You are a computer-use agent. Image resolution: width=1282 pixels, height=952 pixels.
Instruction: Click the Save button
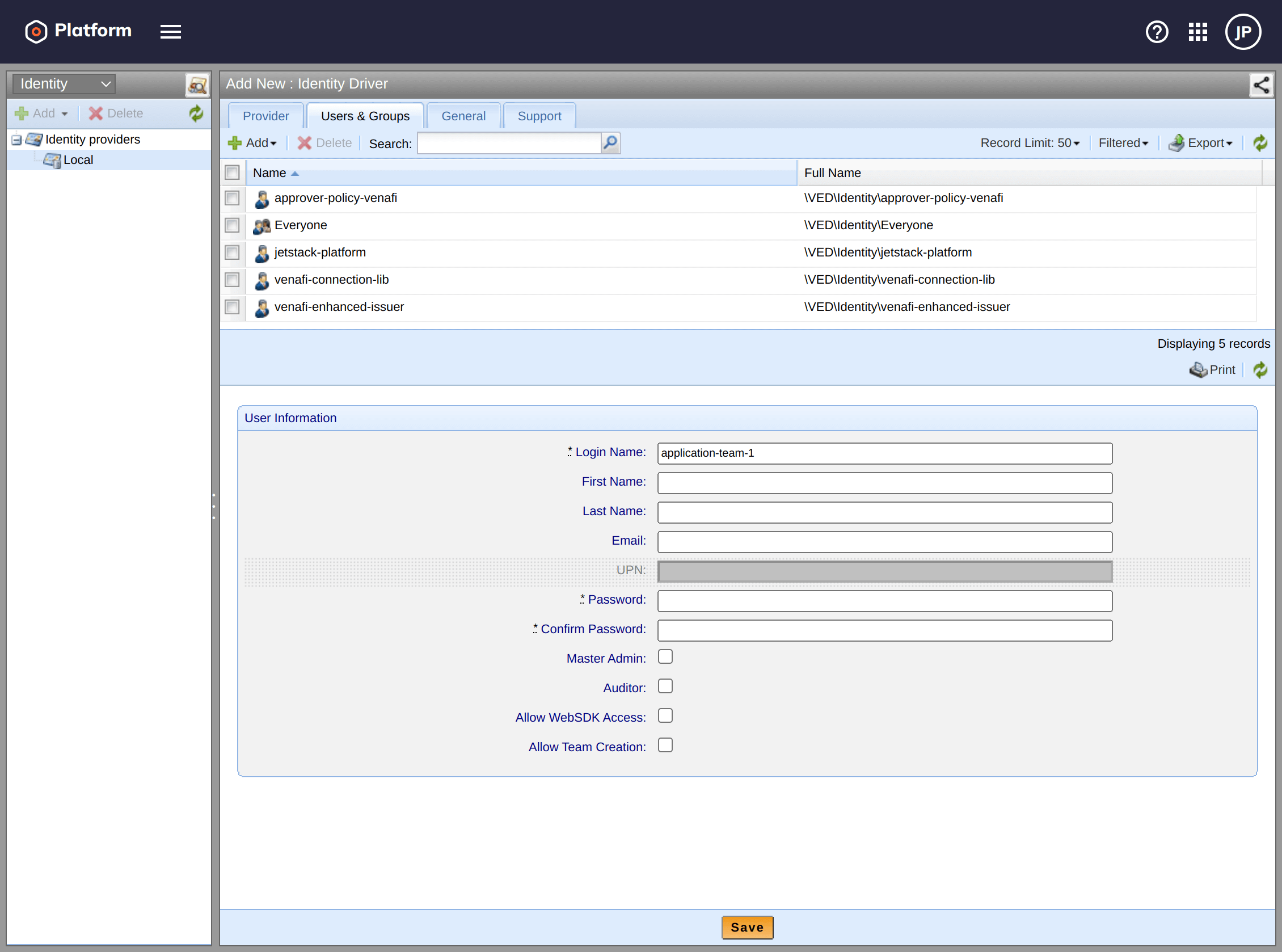point(747,927)
